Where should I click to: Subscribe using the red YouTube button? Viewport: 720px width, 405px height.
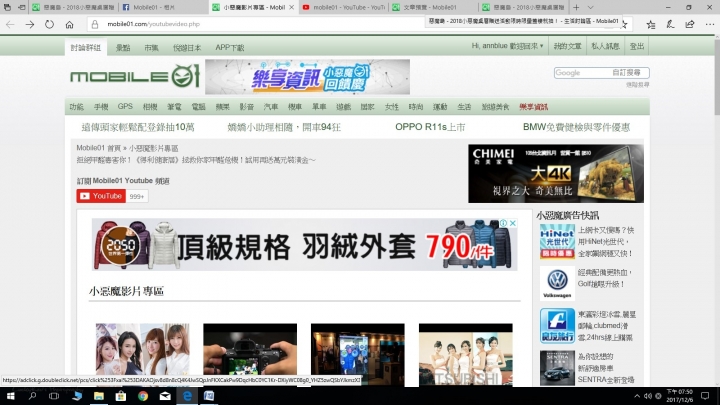coord(101,196)
